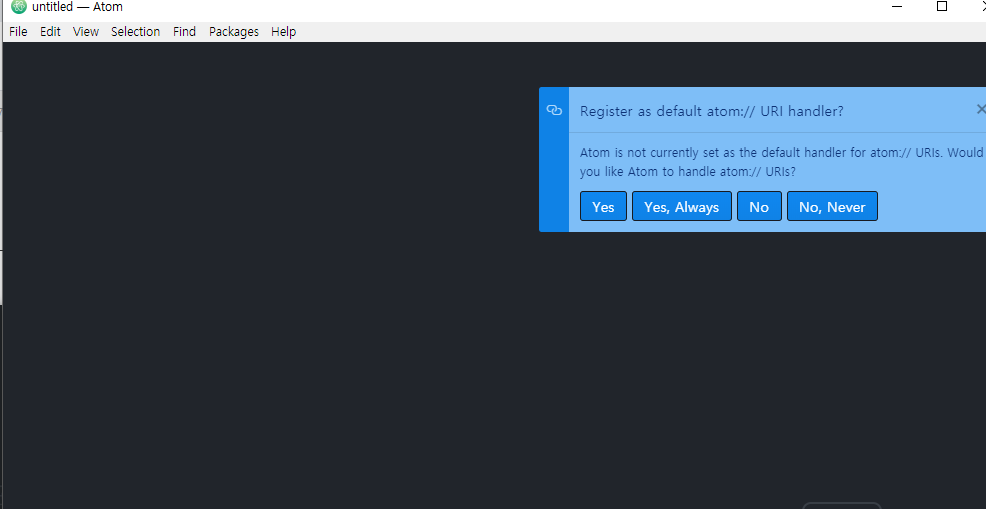Open the Help menu

284,31
